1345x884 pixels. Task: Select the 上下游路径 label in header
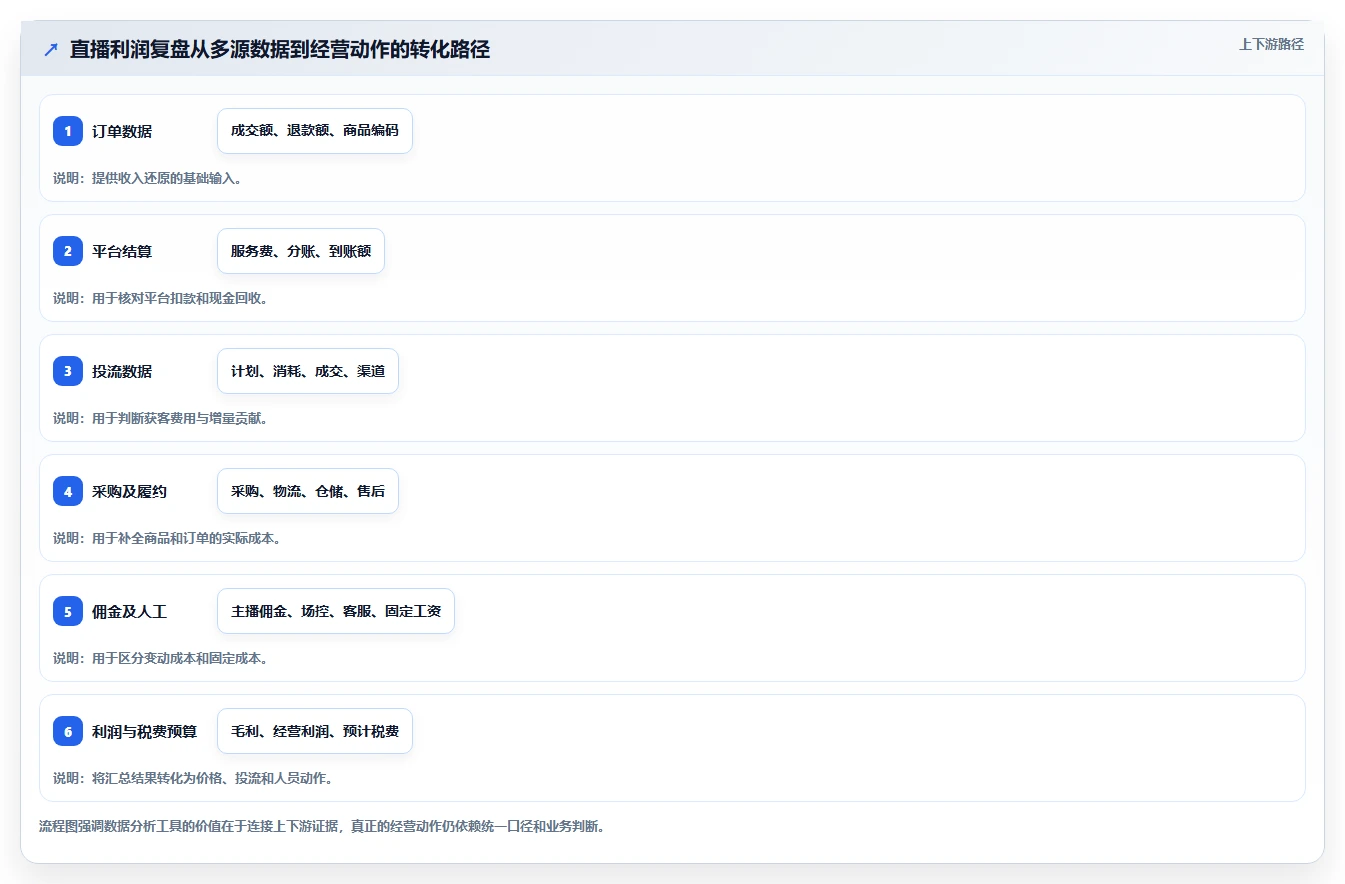[x=1271, y=44]
